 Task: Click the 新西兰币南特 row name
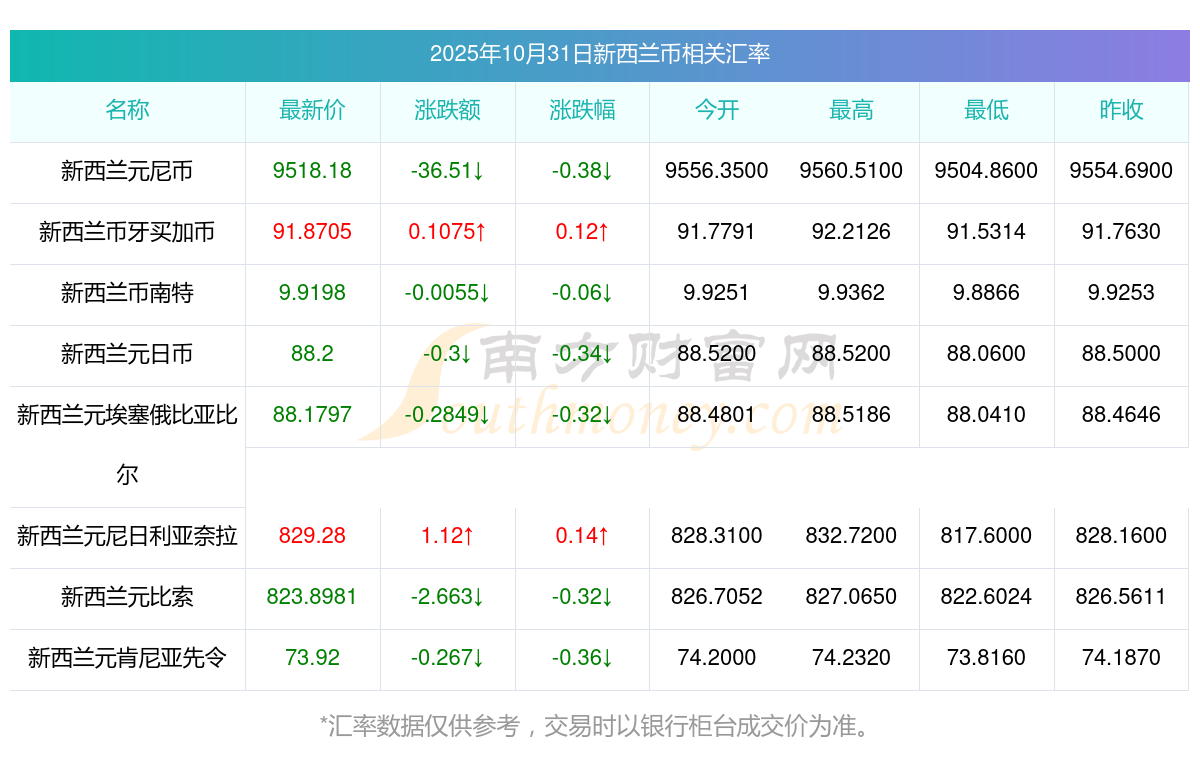point(127,293)
